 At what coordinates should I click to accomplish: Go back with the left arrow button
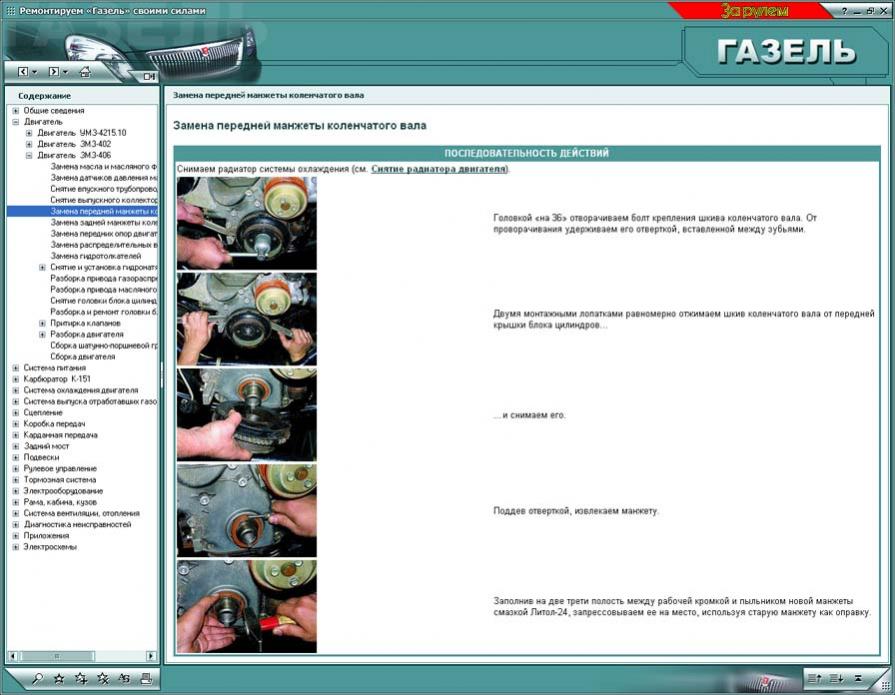tap(23, 71)
